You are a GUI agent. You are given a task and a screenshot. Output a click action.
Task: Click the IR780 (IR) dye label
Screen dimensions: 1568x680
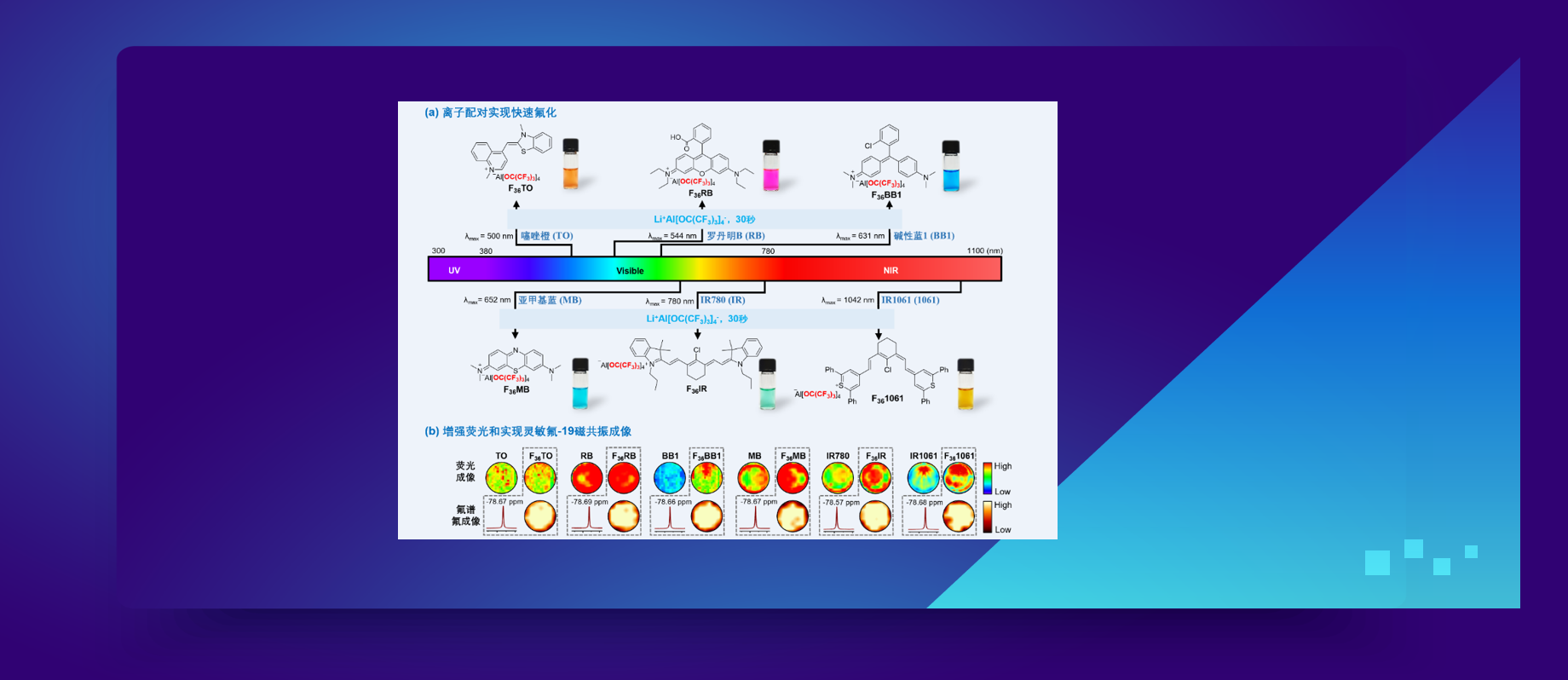click(723, 300)
